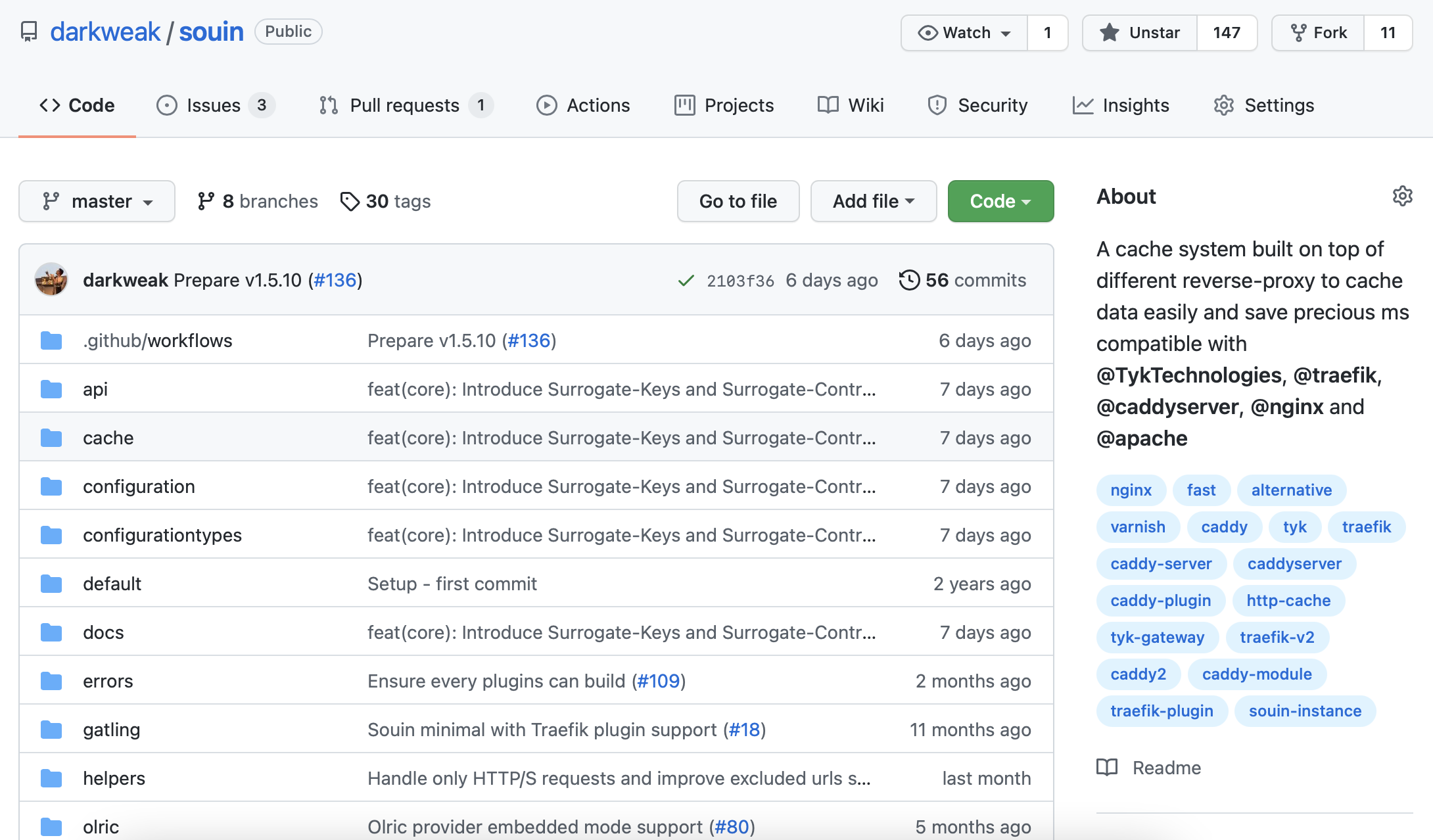Click the About settings gear icon
The image size is (1433, 840).
(1402, 196)
